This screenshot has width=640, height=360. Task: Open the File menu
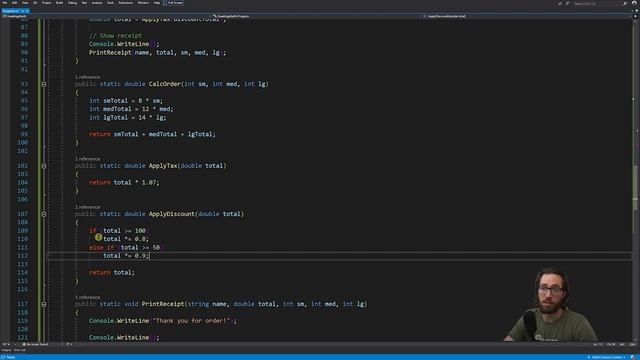pyautogui.click(x=5, y=3)
